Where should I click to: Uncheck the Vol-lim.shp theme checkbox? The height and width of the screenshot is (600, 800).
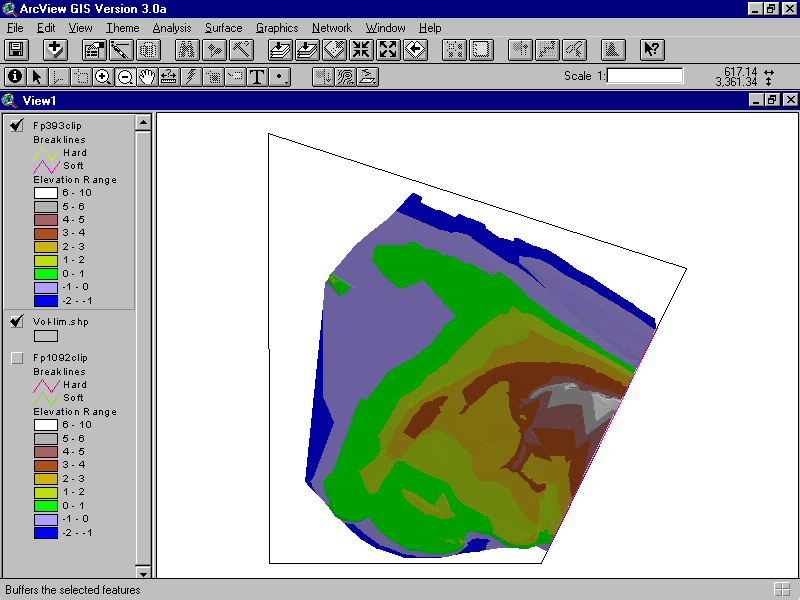[17, 321]
